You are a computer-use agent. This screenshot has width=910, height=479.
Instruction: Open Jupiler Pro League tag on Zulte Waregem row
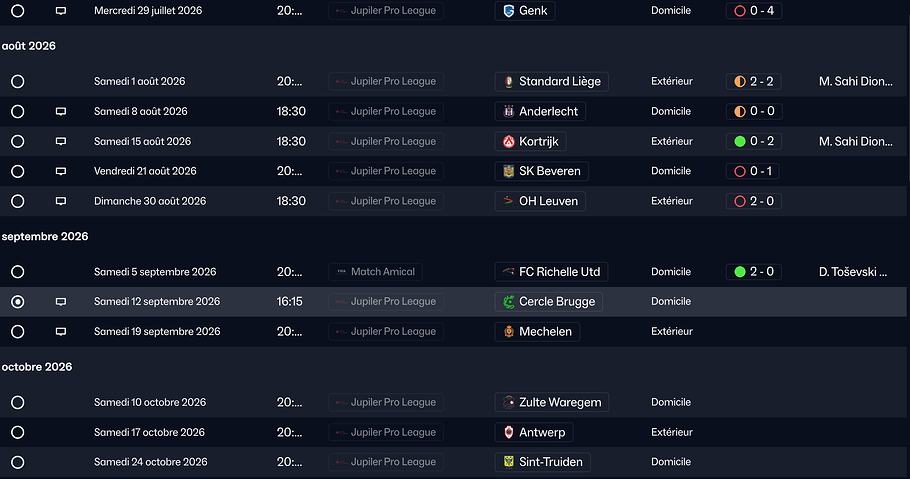click(386, 402)
